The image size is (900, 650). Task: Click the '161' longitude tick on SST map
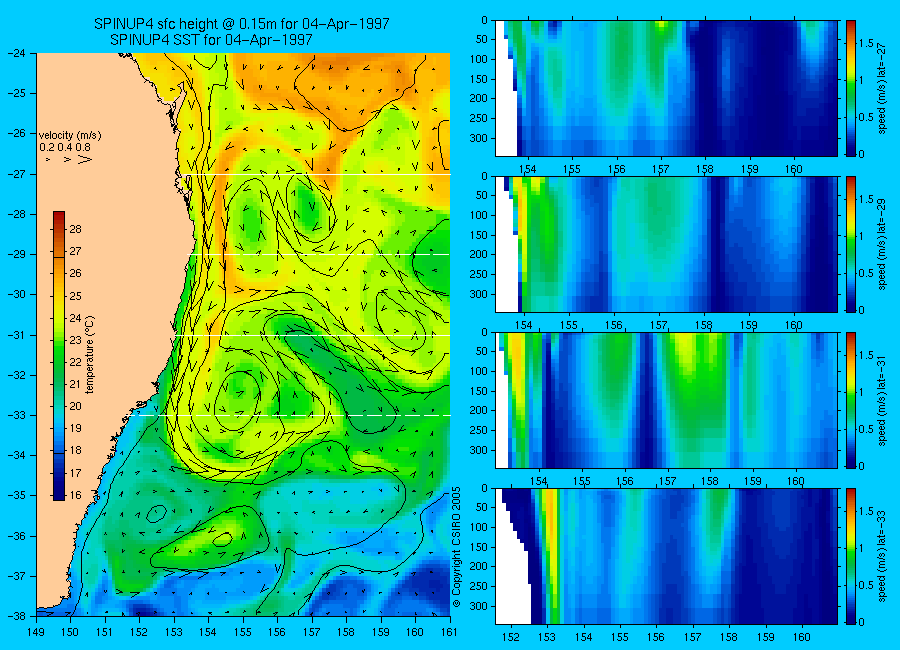449,632
